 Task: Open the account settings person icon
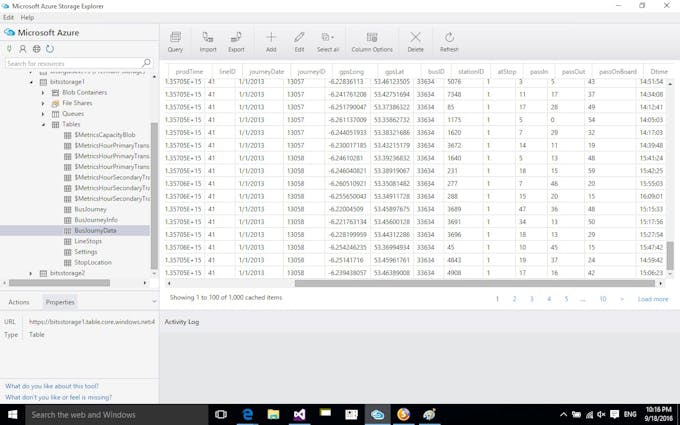pos(23,49)
